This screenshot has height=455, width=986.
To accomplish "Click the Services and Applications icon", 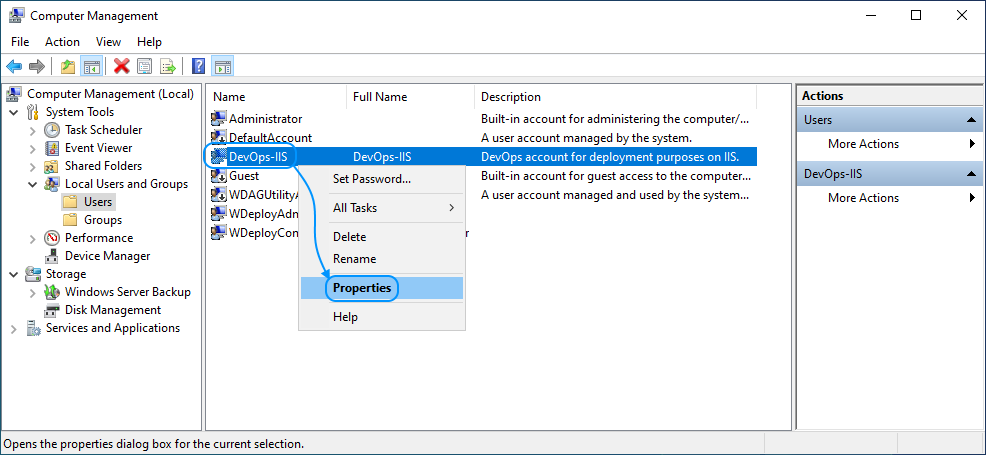I will coord(33,328).
